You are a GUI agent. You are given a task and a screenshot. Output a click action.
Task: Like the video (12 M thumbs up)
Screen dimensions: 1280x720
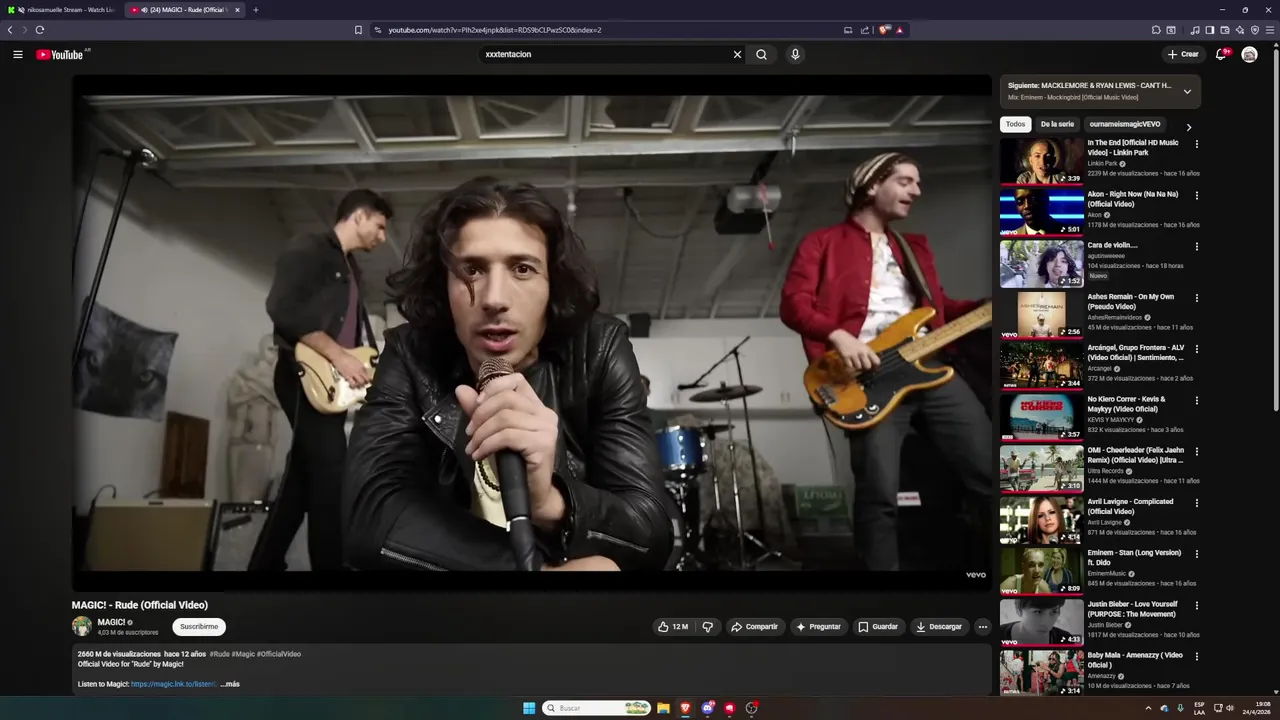pos(672,627)
